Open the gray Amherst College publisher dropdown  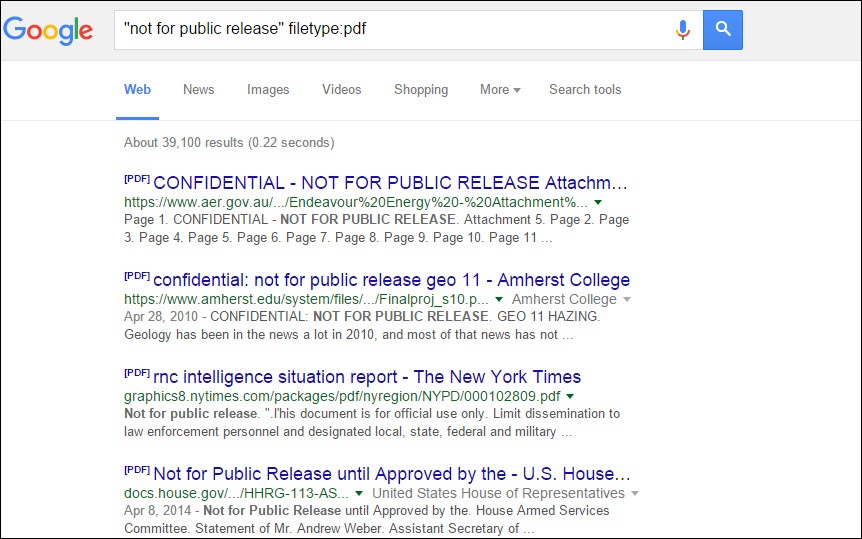click(x=627, y=299)
